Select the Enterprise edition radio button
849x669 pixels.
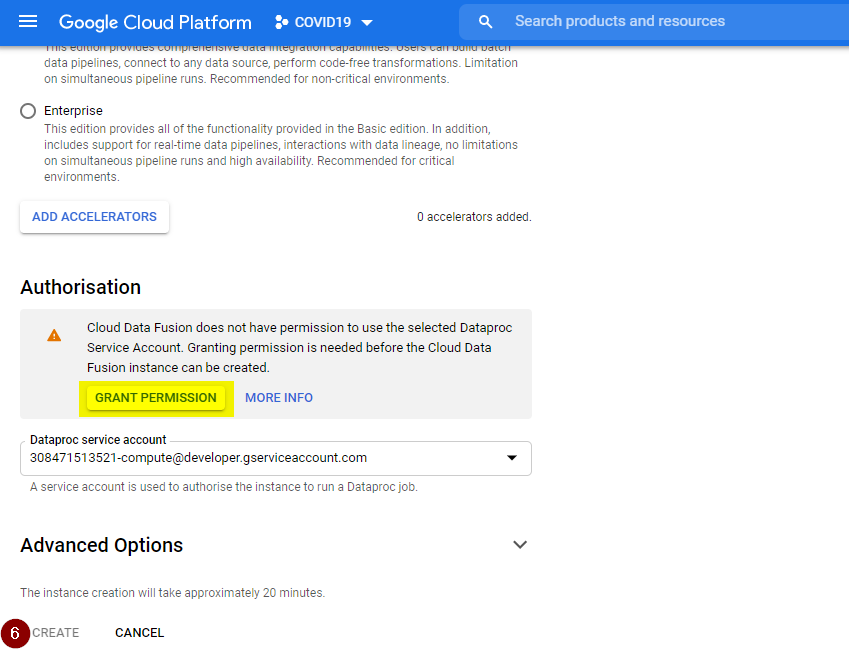pos(28,111)
